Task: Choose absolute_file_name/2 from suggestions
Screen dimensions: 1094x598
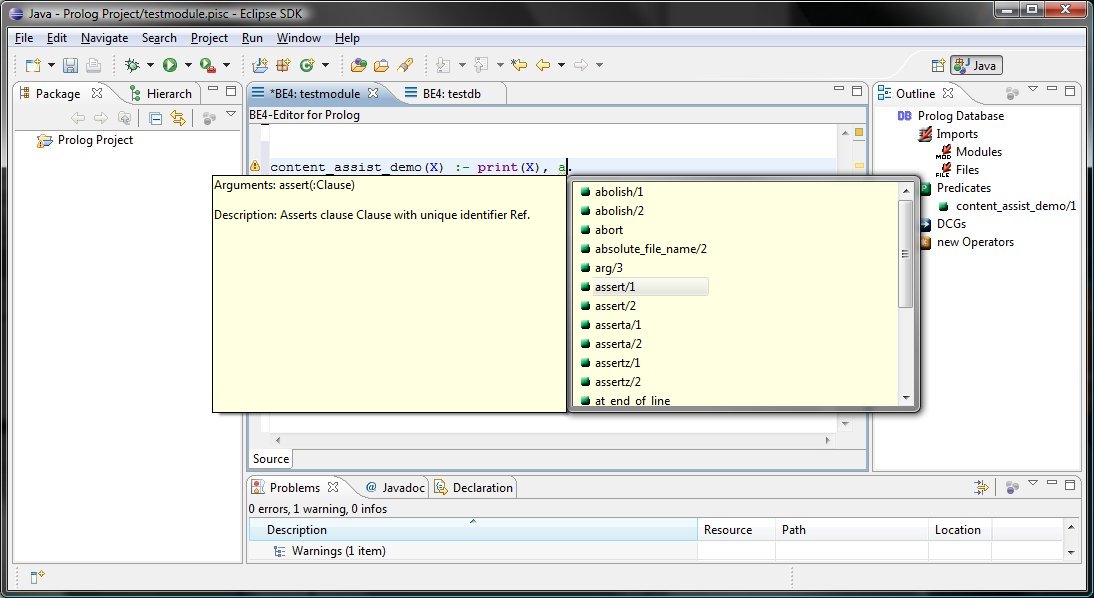Action: pyautogui.click(x=650, y=249)
